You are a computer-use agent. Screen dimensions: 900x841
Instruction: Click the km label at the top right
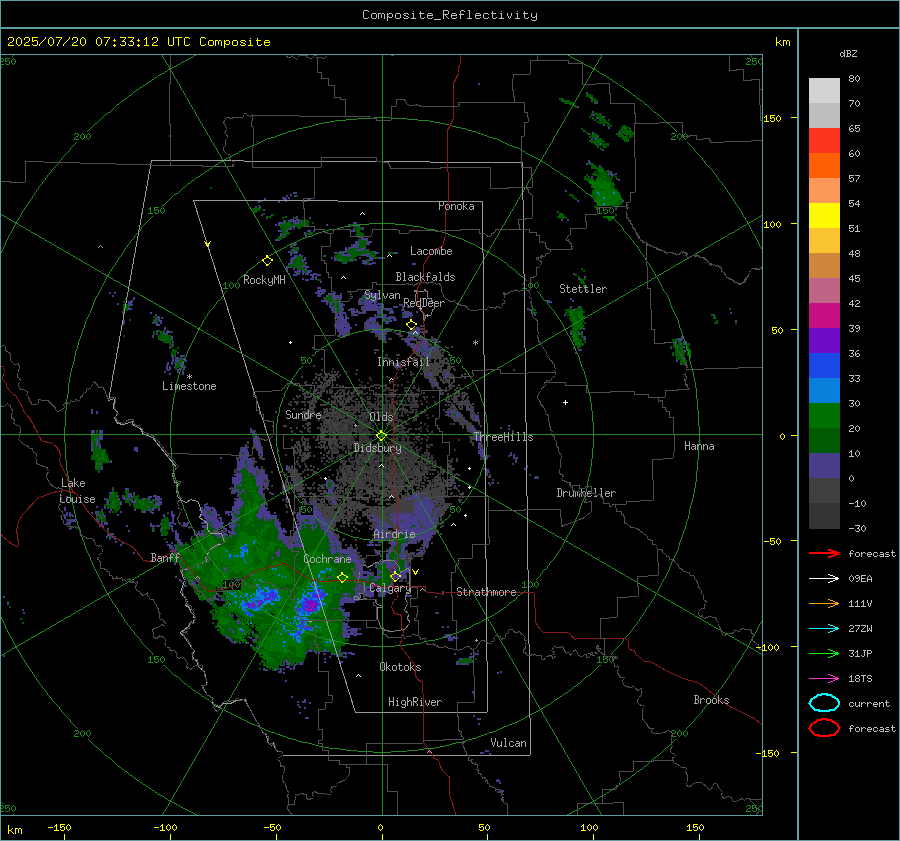click(782, 42)
